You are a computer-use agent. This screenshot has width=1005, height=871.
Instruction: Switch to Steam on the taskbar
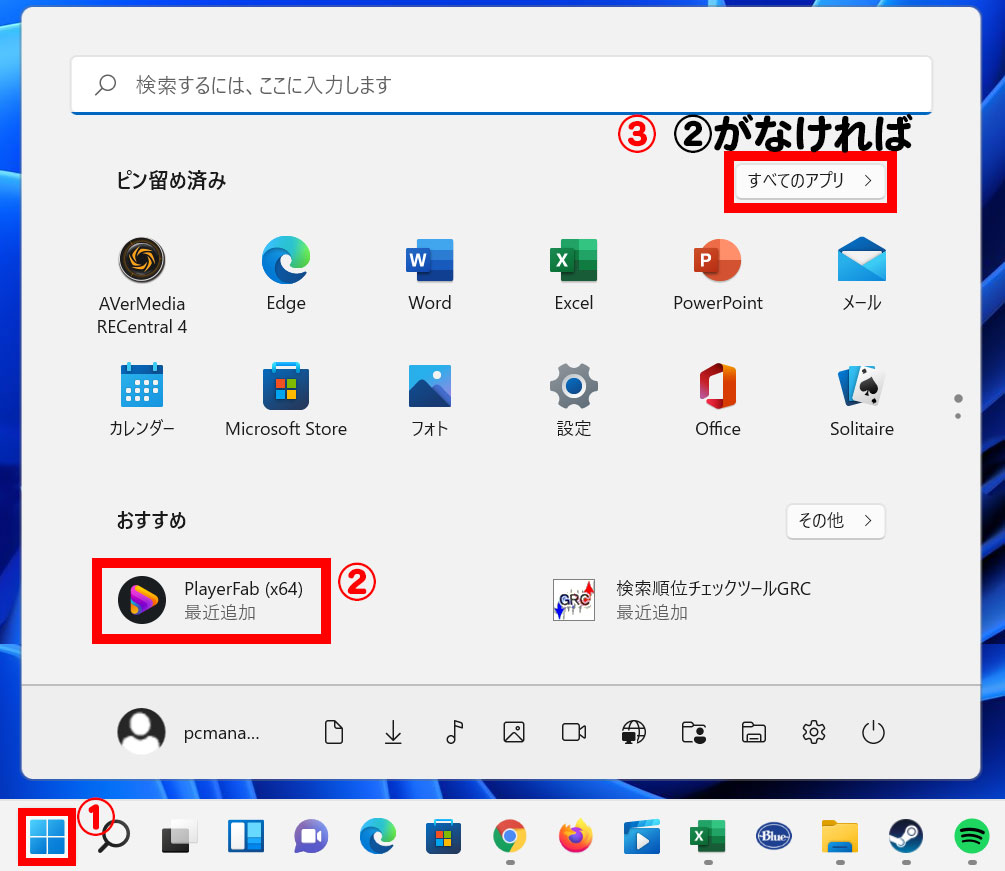[x=906, y=836]
